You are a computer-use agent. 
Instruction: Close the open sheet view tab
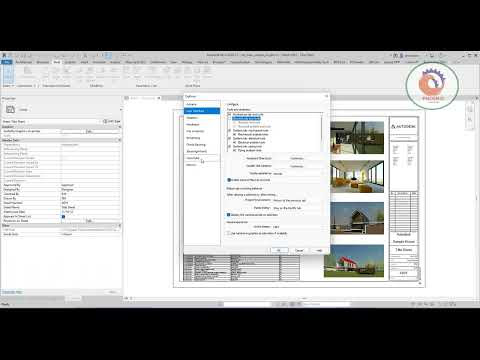point(159,98)
